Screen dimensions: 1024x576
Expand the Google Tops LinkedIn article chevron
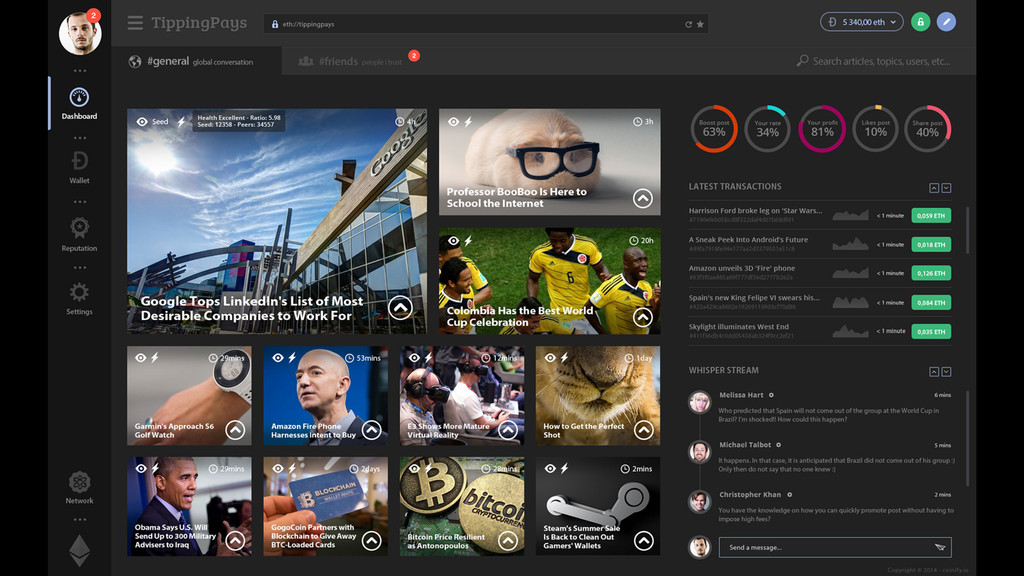(400, 308)
